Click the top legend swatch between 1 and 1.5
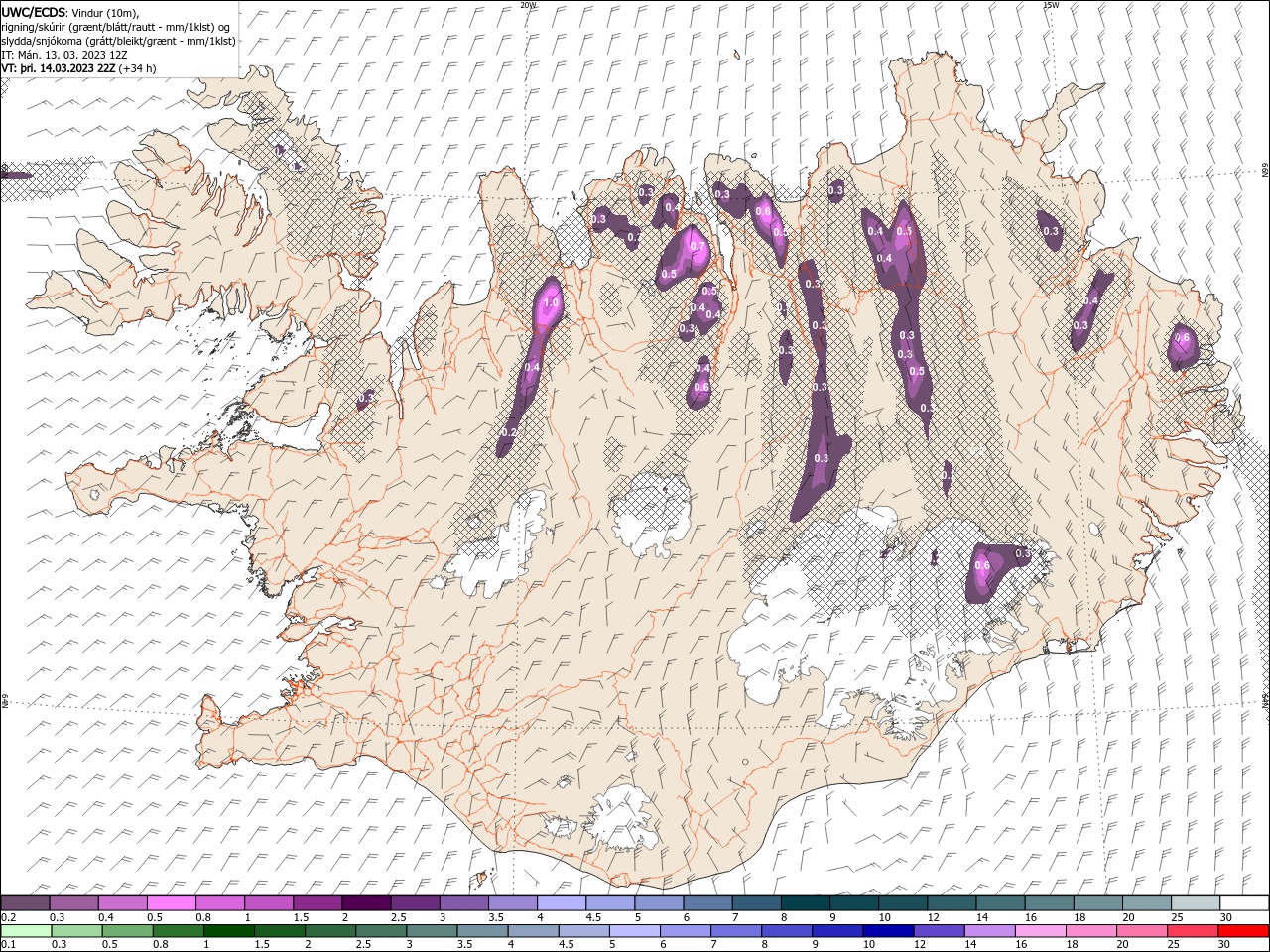The image size is (1270, 952). (x=269, y=903)
